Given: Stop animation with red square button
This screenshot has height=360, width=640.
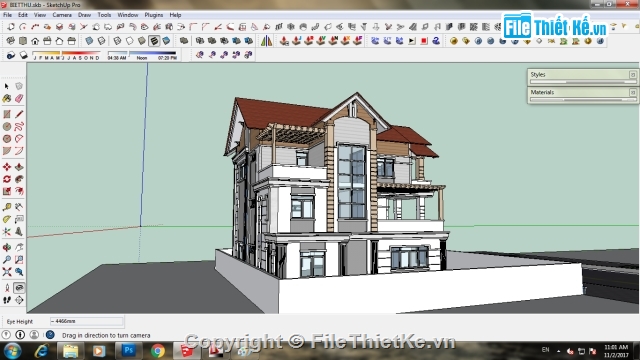Looking at the screenshot, I should click(424, 41).
